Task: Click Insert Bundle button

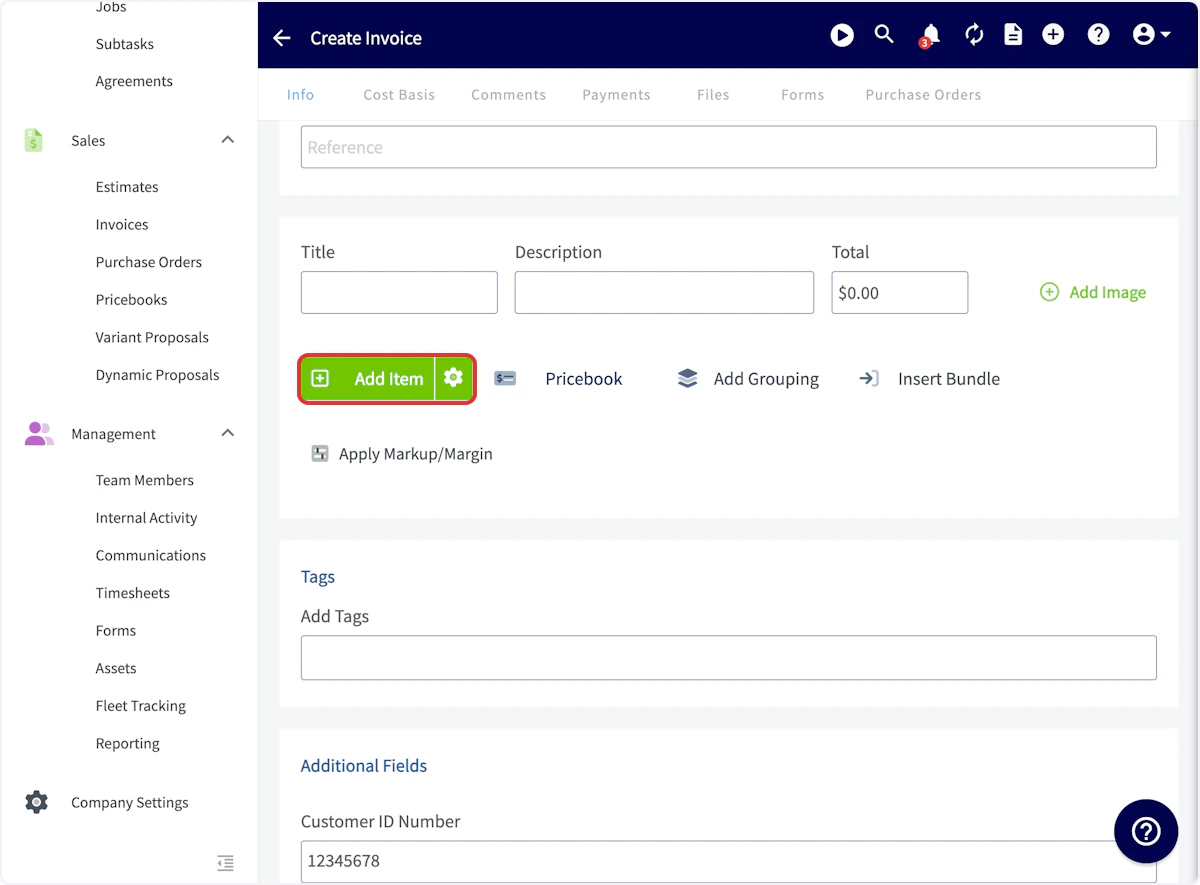Action: click(929, 379)
